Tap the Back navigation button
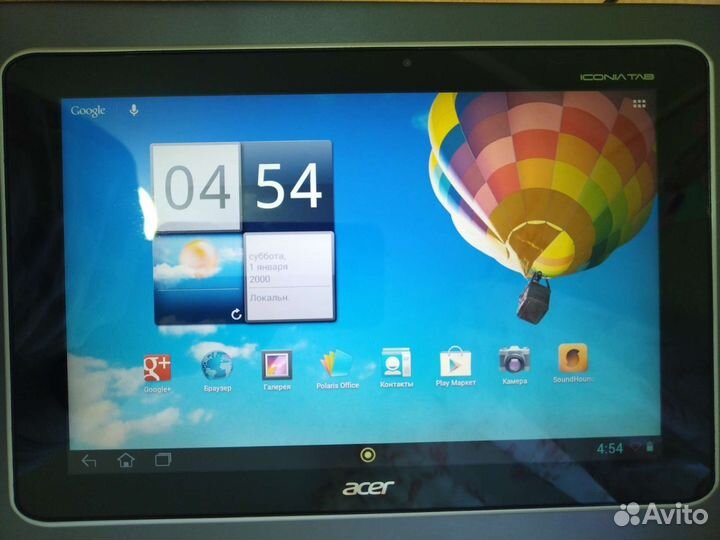720x540 pixels. coord(89,461)
